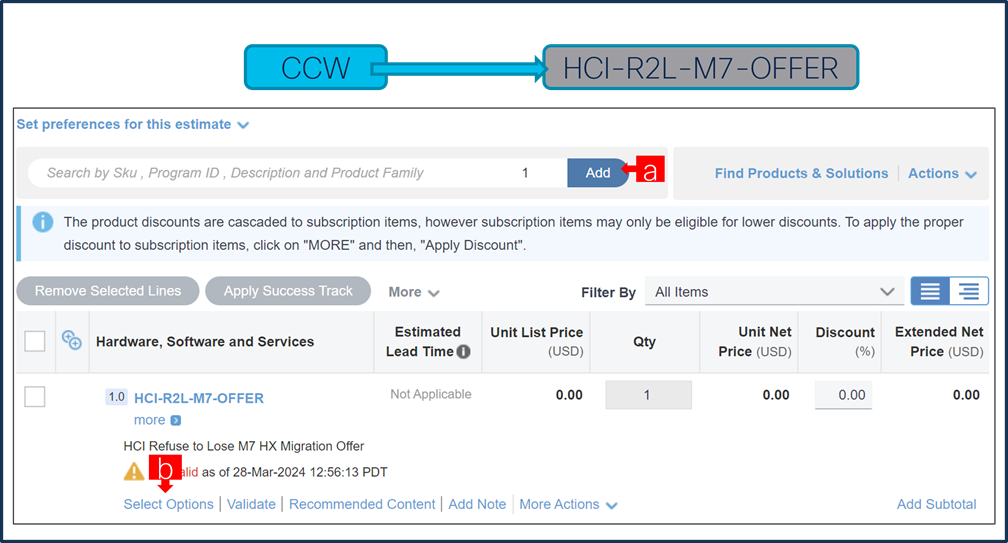Open Find Products & Solutions link
The width and height of the screenshot is (1008, 543).
pyautogui.click(x=801, y=174)
